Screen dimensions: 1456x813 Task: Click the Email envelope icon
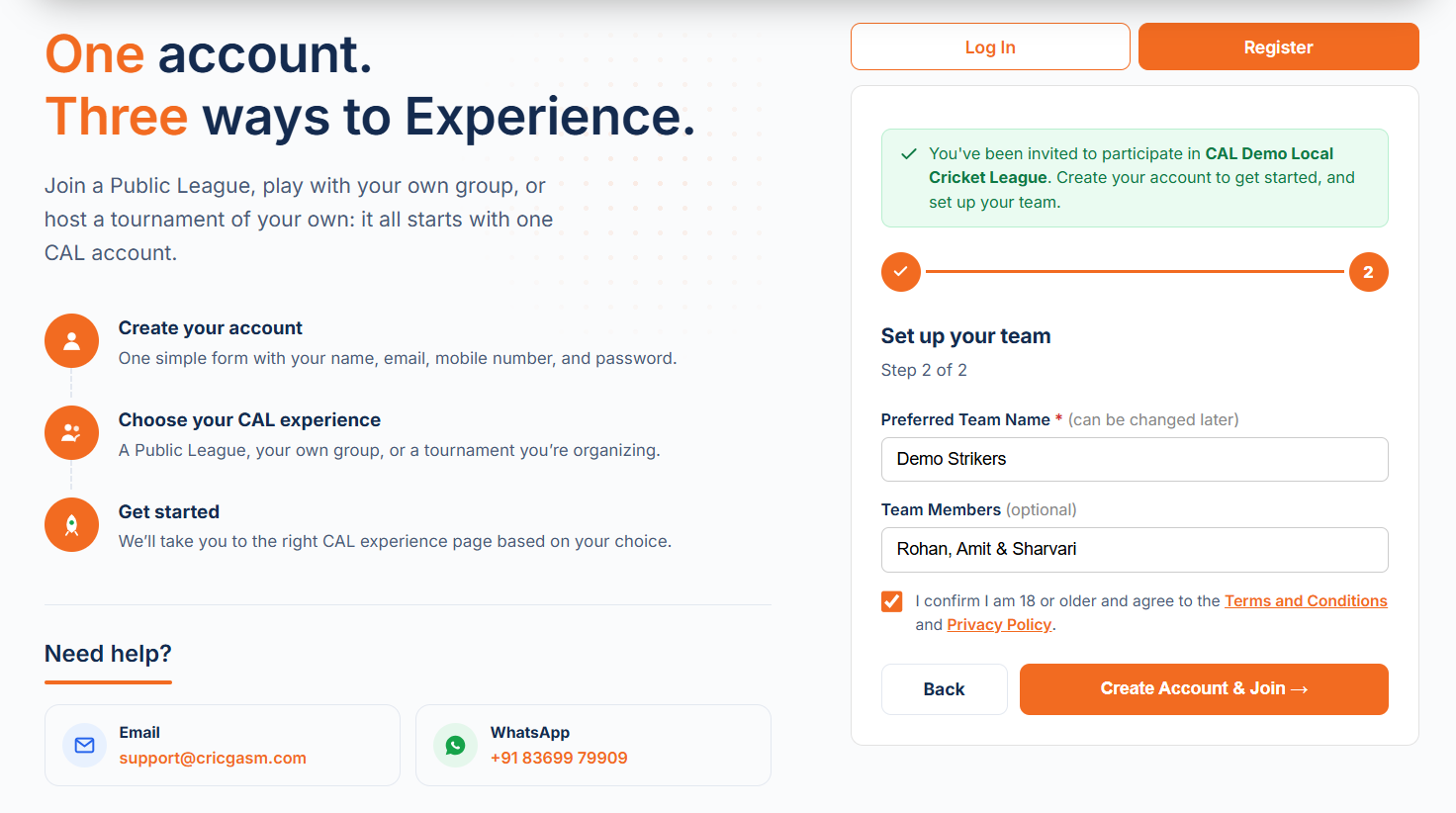click(85, 745)
